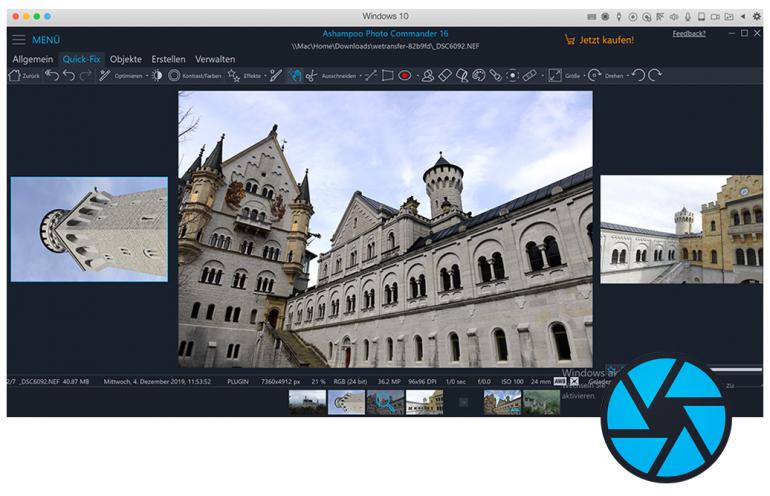This screenshot has height=496, width=770.
Task: Expand the Drehen dropdown arrow
Action: click(x=628, y=76)
